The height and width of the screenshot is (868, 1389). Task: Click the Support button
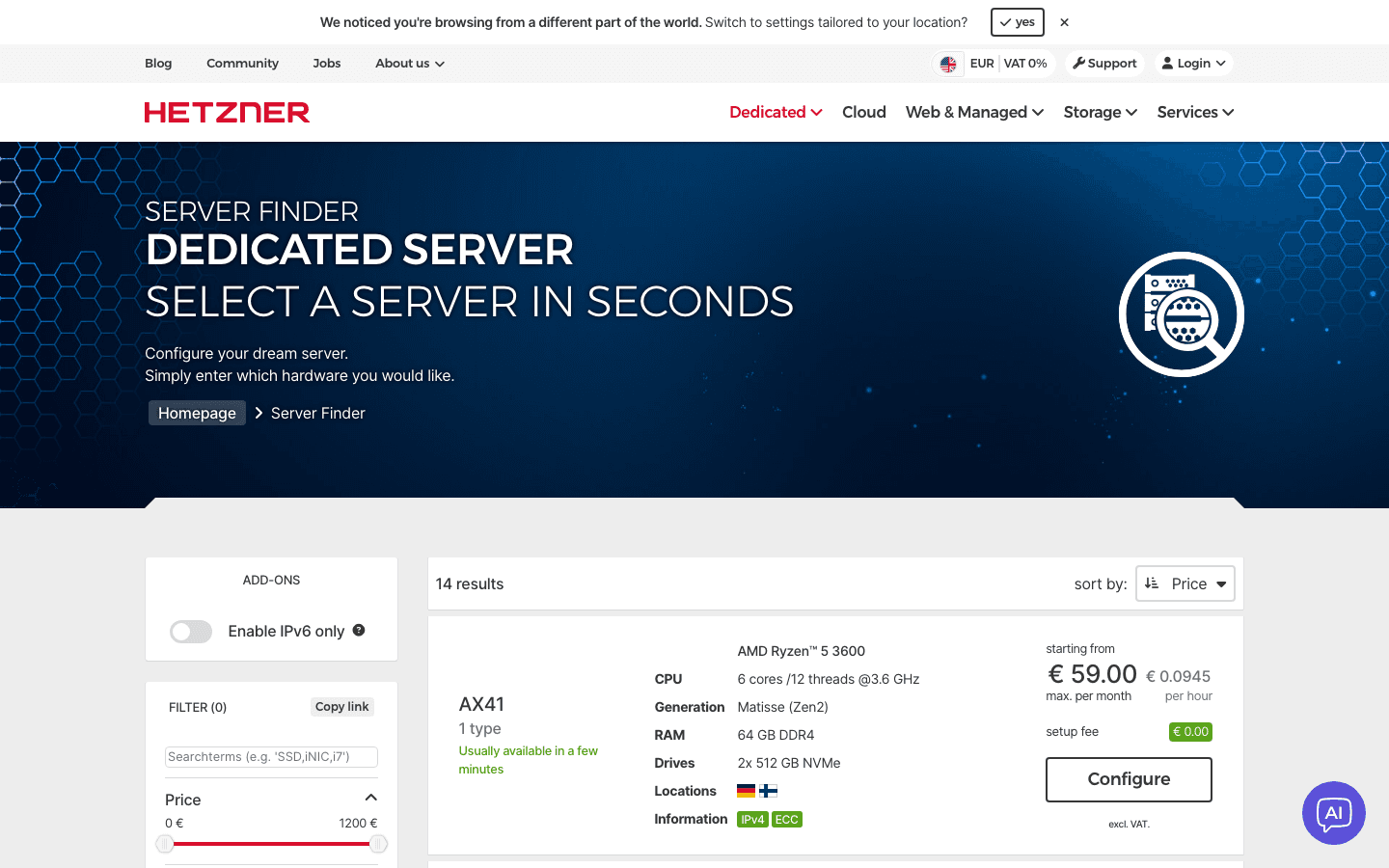[x=1104, y=64]
